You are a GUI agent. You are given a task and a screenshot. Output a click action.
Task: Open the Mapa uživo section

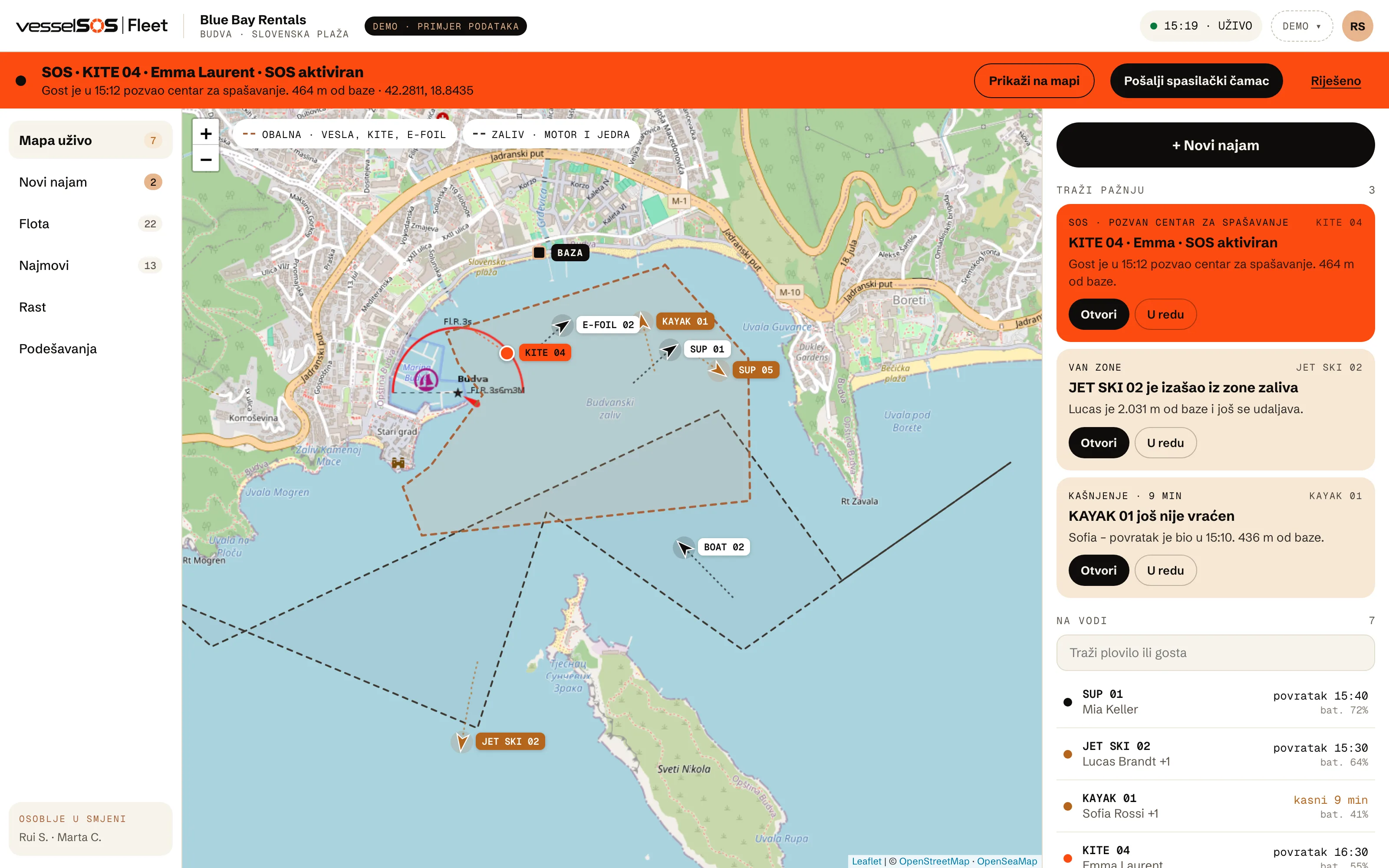tap(91, 140)
